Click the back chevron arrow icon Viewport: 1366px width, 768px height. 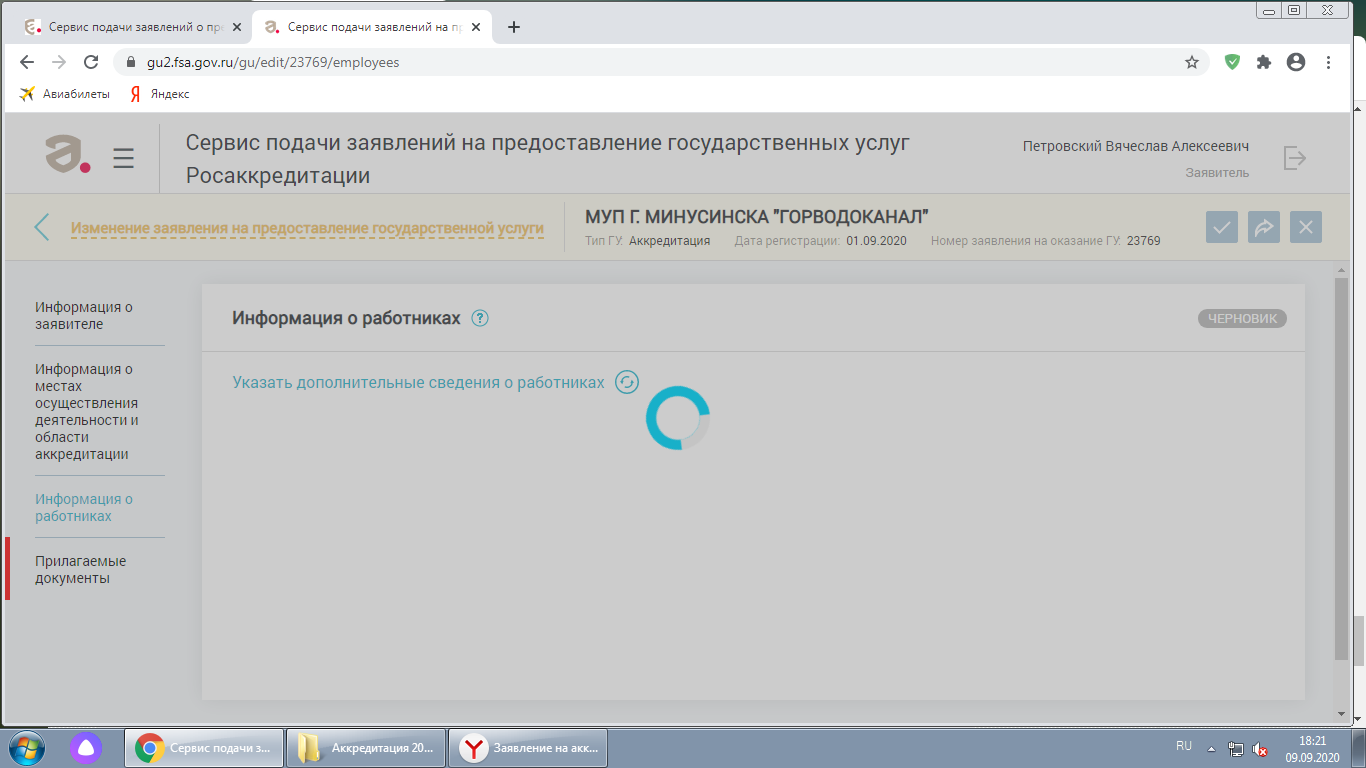pyautogui.click(x=41, y=227)
